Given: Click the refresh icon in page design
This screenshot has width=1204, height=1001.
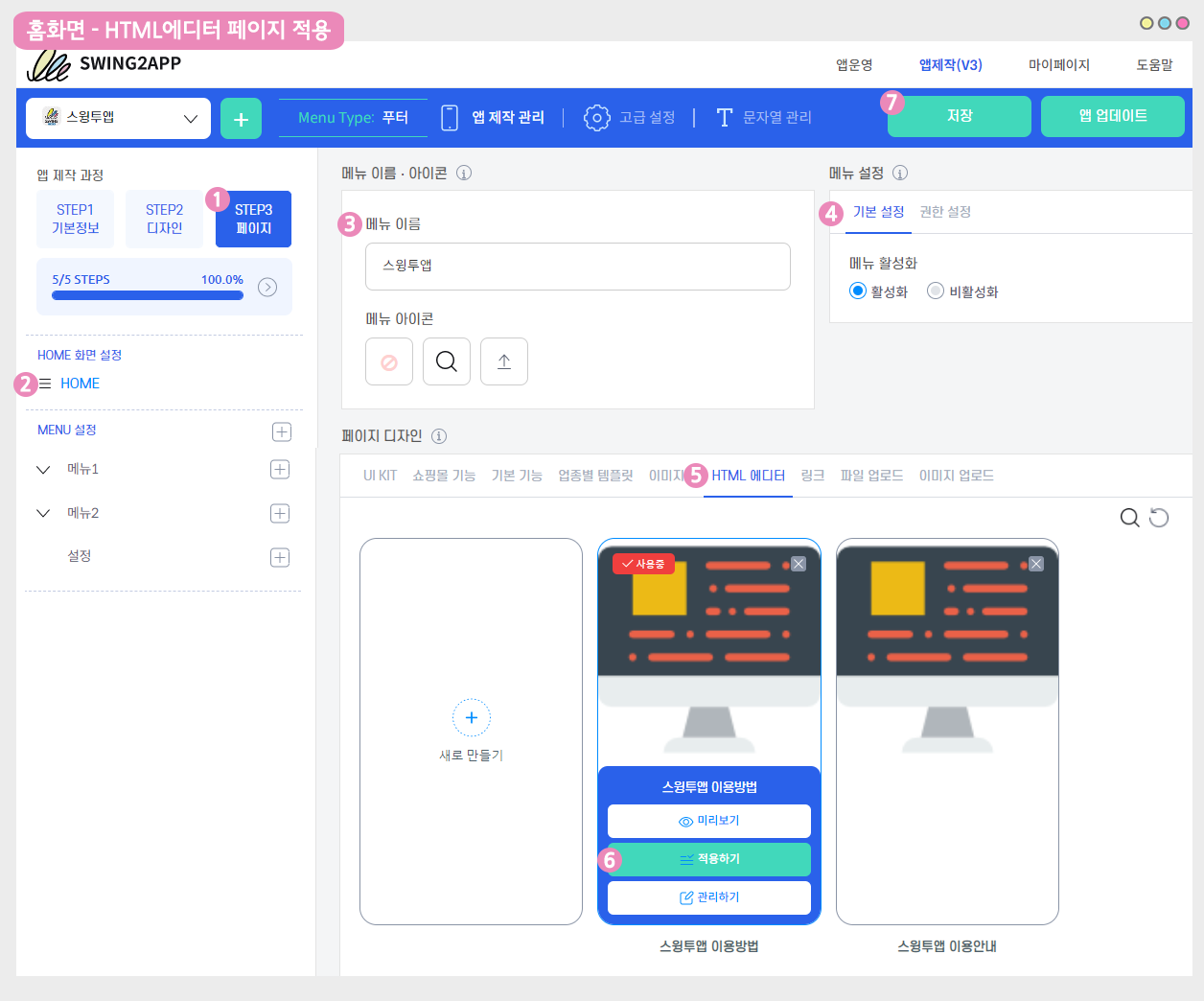Looking at the screenshot, I should click(1159, 518).
